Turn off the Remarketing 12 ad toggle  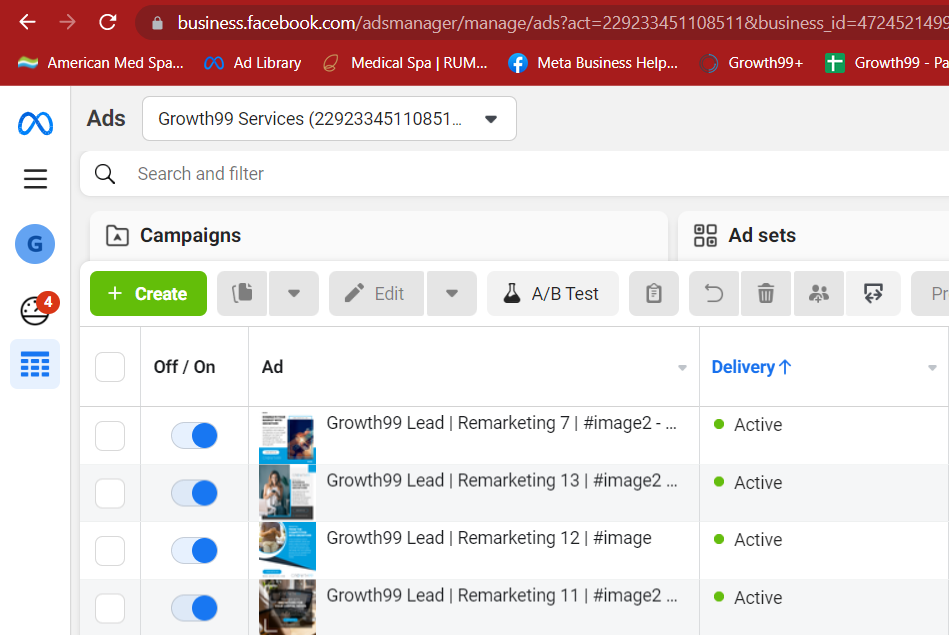[x=194, y=550]
